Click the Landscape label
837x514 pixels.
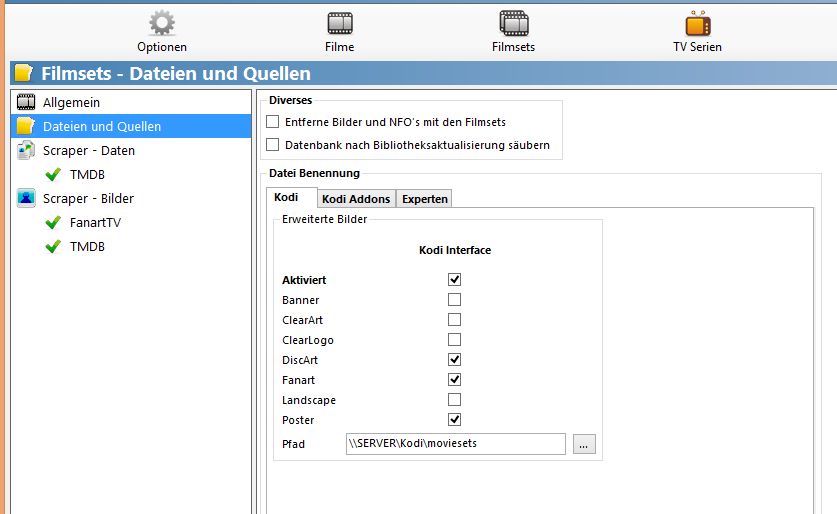pyautogui.click(x=309, y=400)
